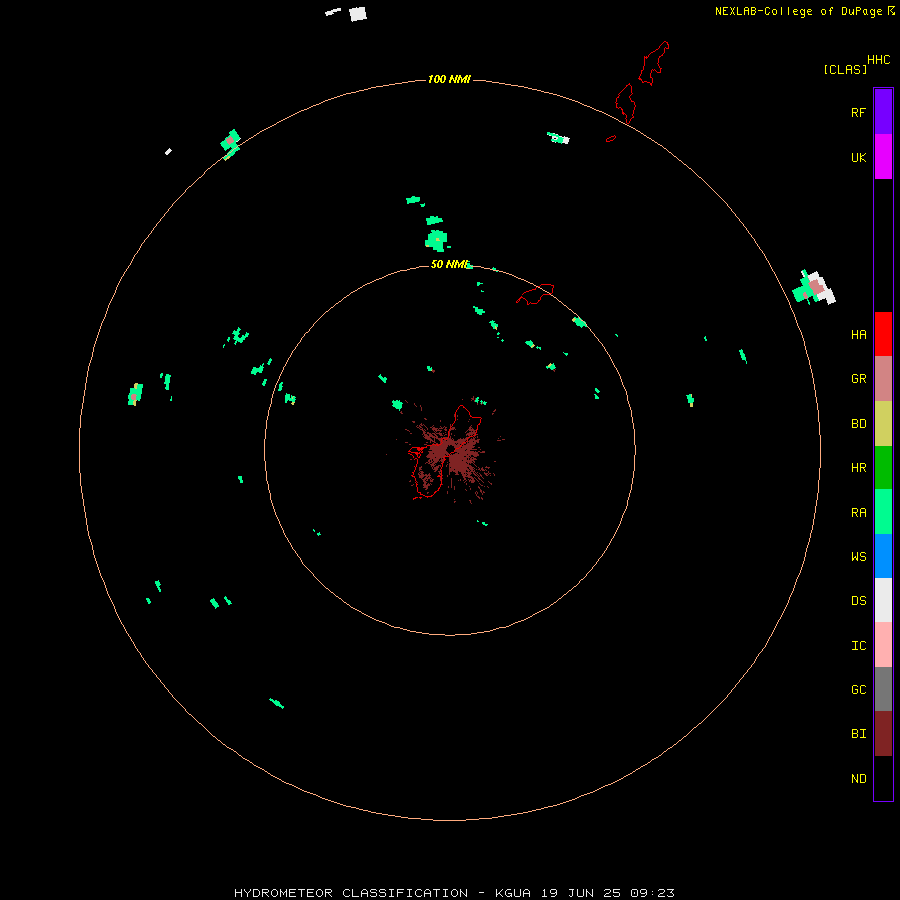Select the IC light pink legend swatch
The width and height of the screenshot is (900, 900).
pyautogui.click(x=883, y=645)
